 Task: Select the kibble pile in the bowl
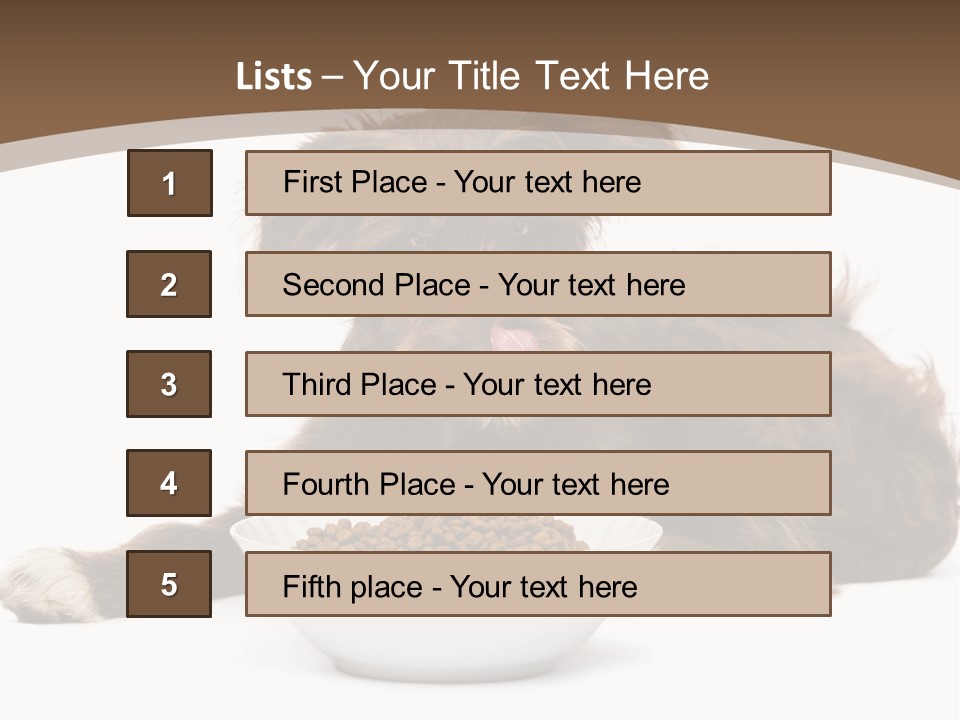(x=441, y=534)
